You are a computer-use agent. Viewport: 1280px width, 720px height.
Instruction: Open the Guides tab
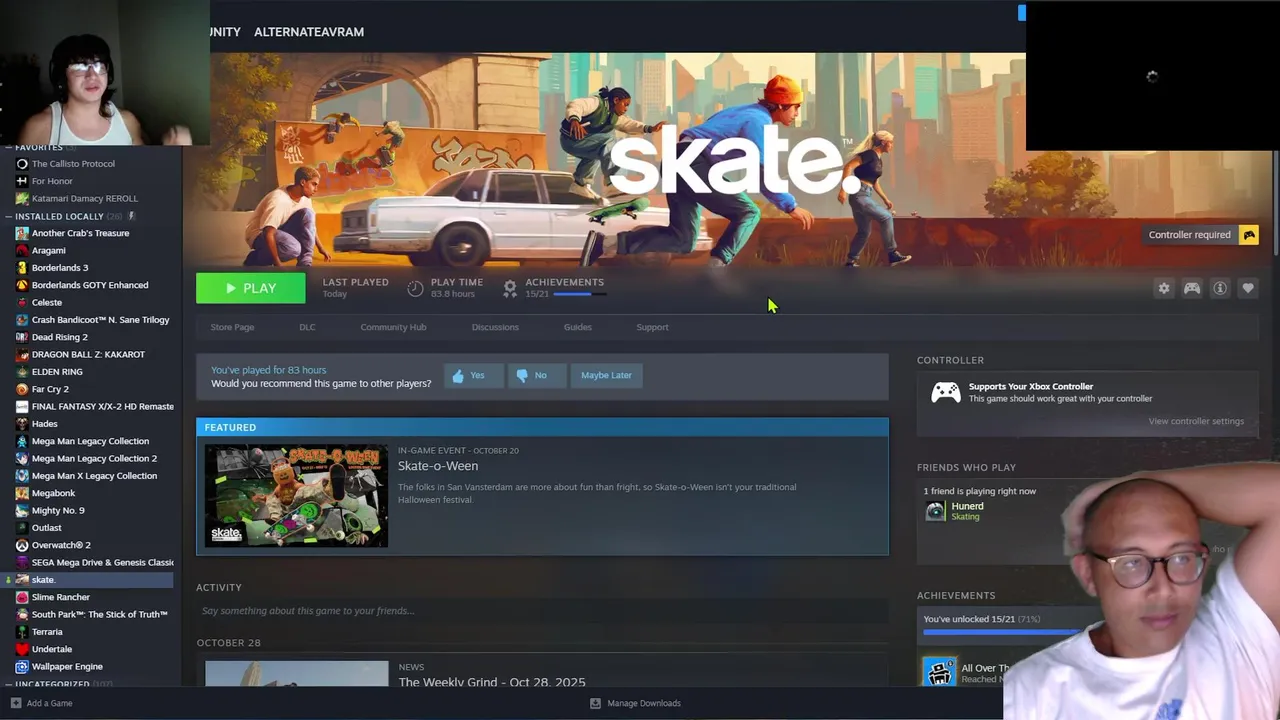(578, 327)
